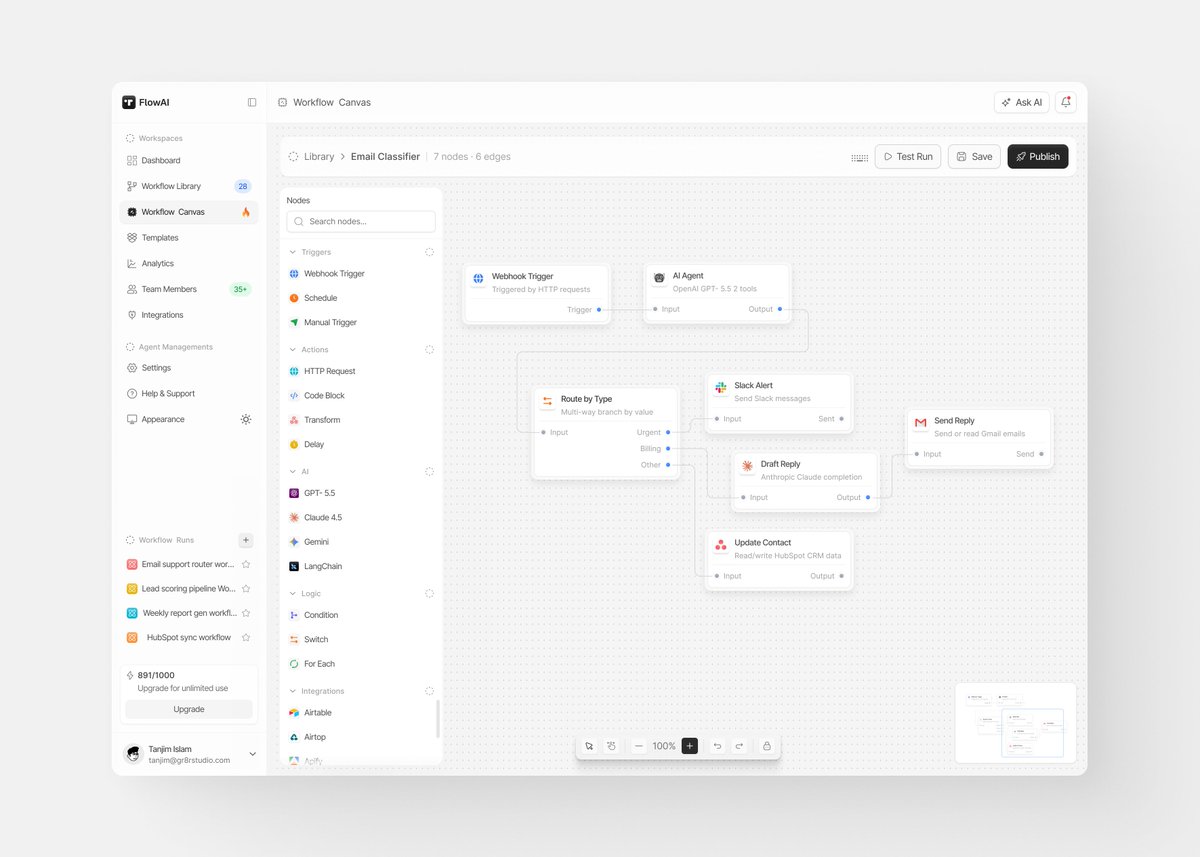Collapse the Triggers section

pos(293,252)
